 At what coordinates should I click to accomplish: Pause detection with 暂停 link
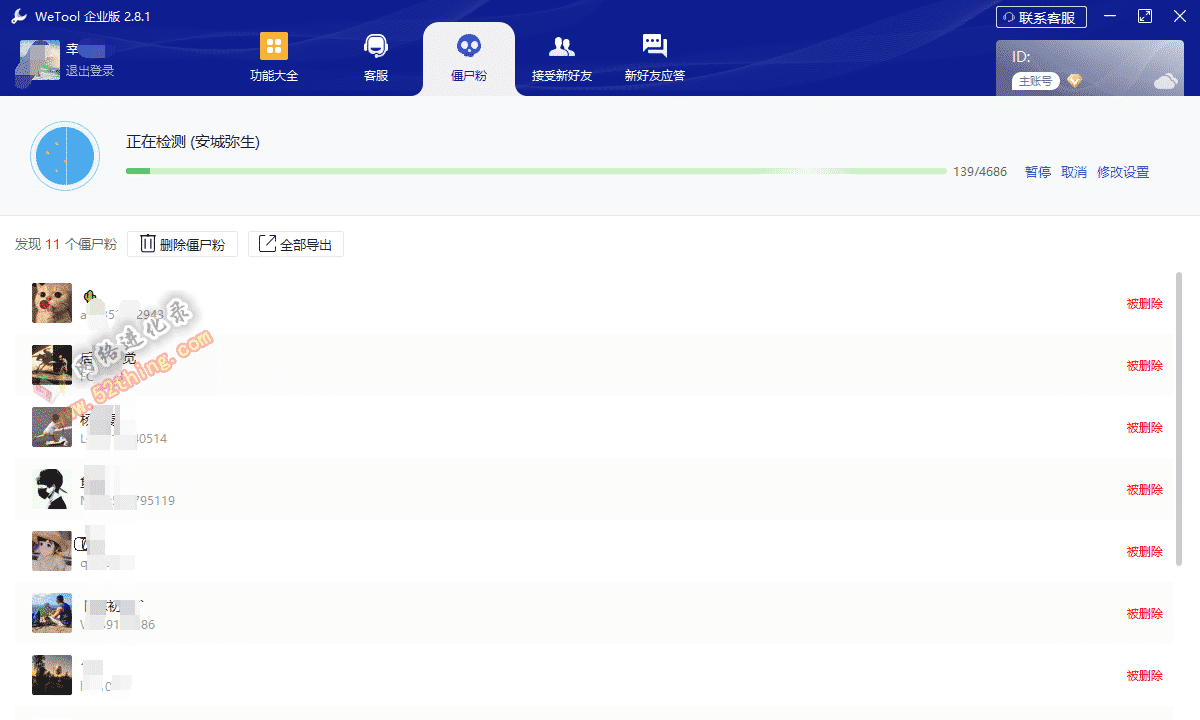[x=1037, y=172]
